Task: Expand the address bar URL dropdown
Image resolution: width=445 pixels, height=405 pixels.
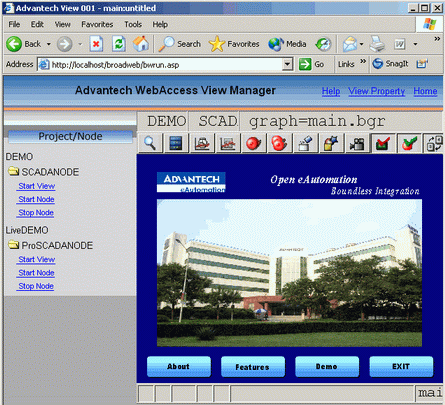Action: click(287, 64)
